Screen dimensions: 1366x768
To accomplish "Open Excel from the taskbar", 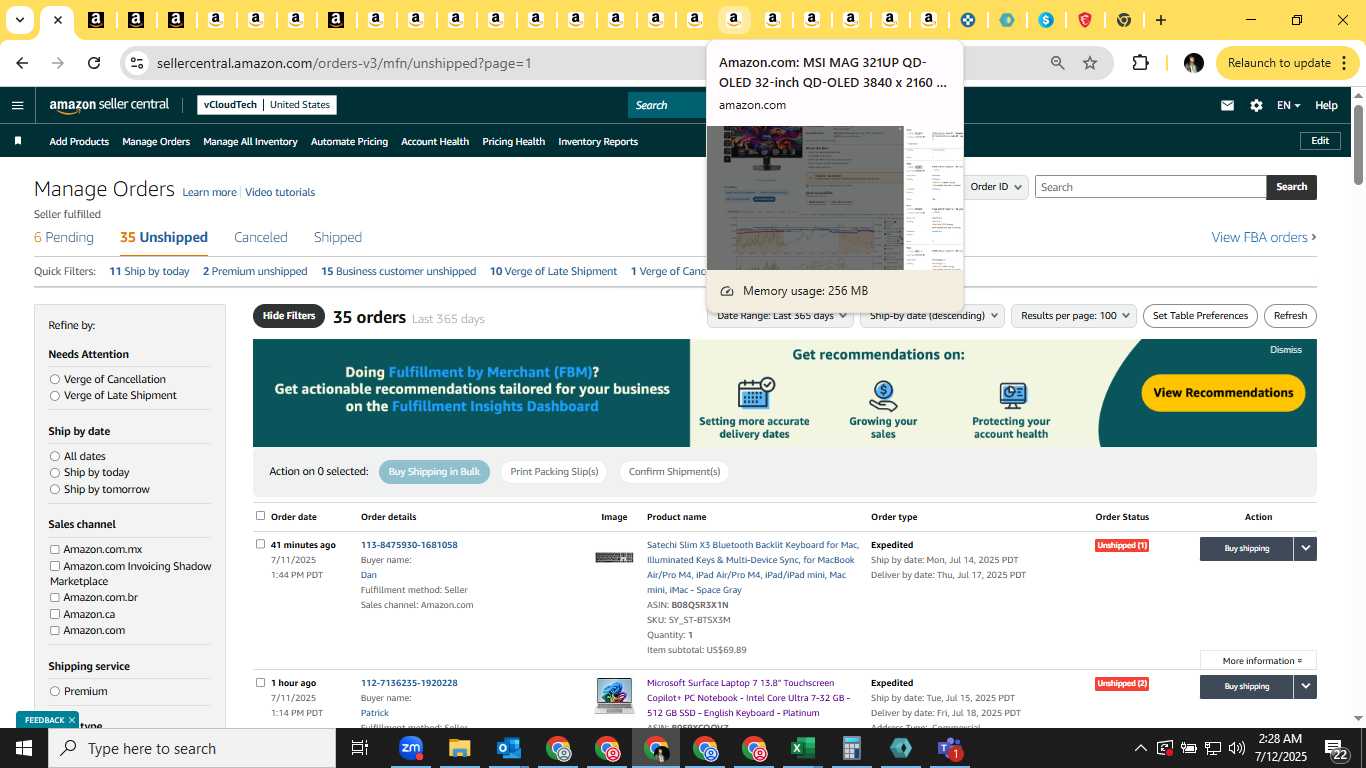I will [x=802, y=748].
